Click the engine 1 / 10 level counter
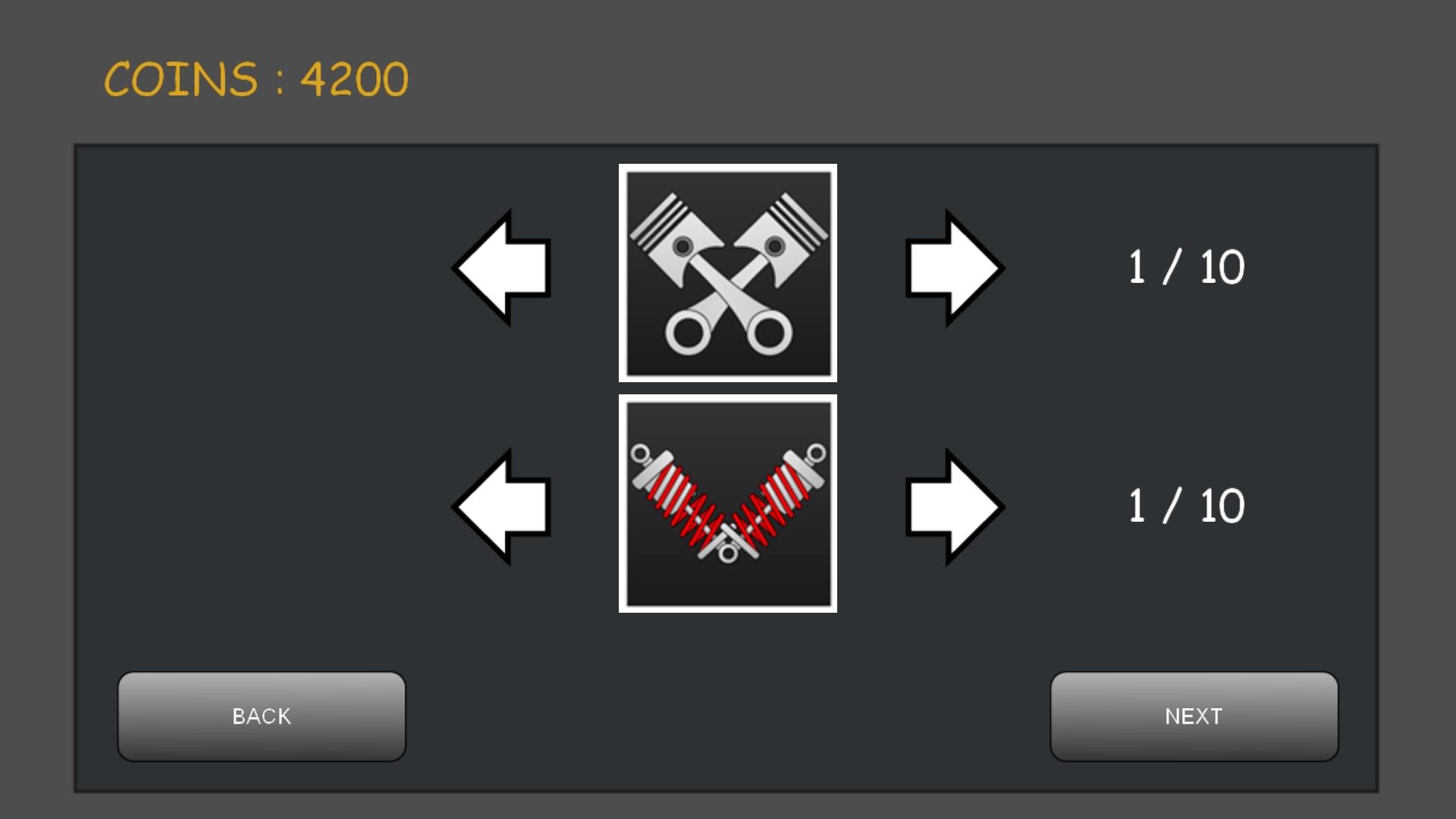The image size is (1456, 819). 1187,268
